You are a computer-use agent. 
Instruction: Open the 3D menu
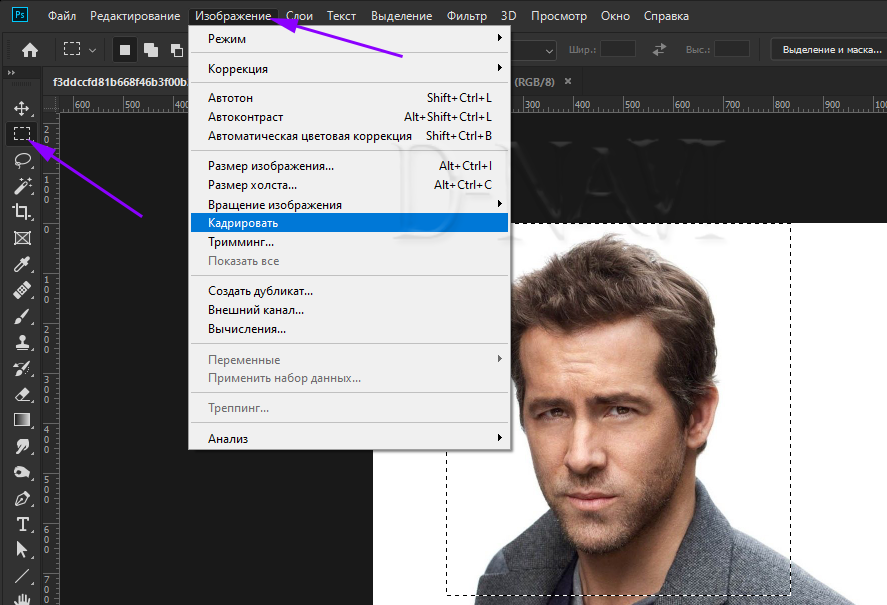coord(509,16)
